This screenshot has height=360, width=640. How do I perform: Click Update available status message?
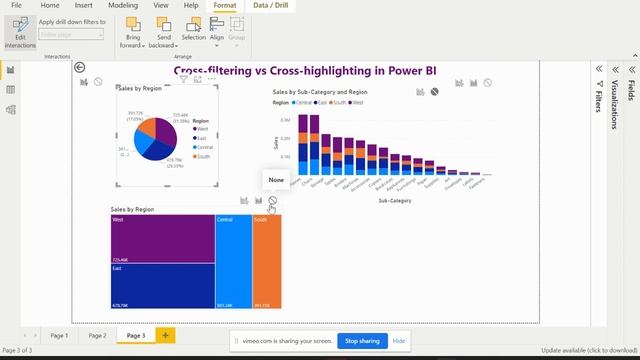tap(589, 350)
